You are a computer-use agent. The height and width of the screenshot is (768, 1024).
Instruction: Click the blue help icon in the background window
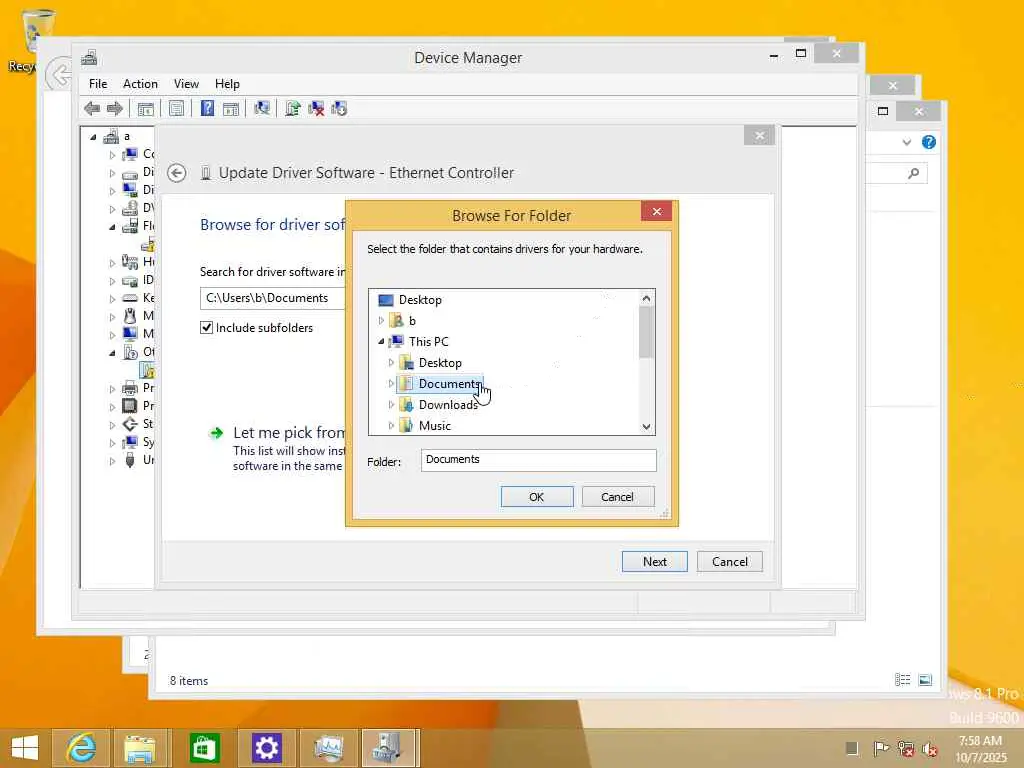pos(929,142)
